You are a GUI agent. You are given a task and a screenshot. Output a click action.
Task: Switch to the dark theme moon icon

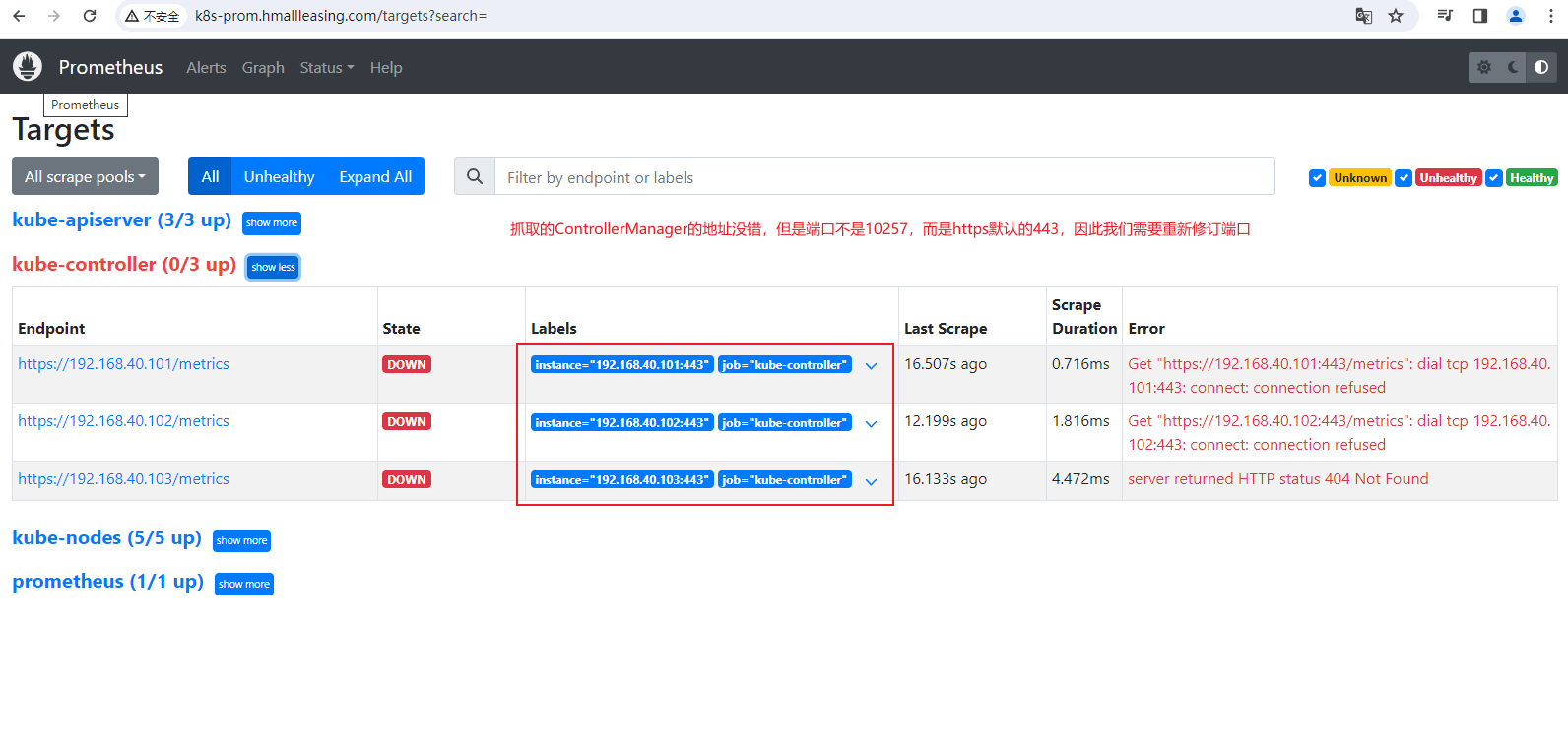point(1513,67)
